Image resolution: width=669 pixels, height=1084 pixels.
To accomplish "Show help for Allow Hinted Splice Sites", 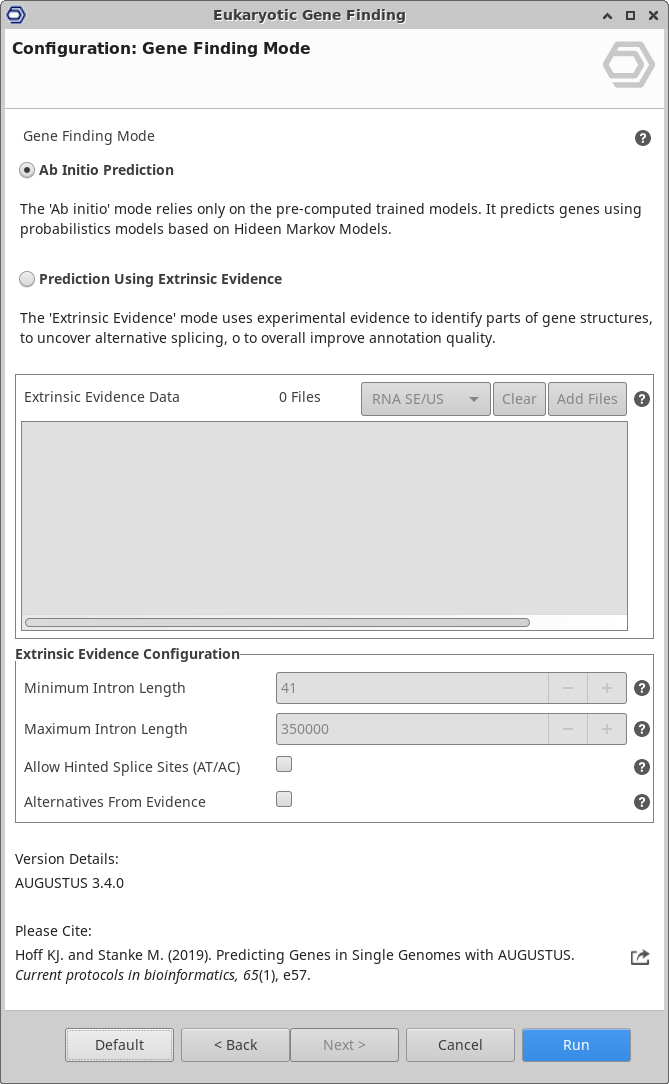I will pos(642,767).
